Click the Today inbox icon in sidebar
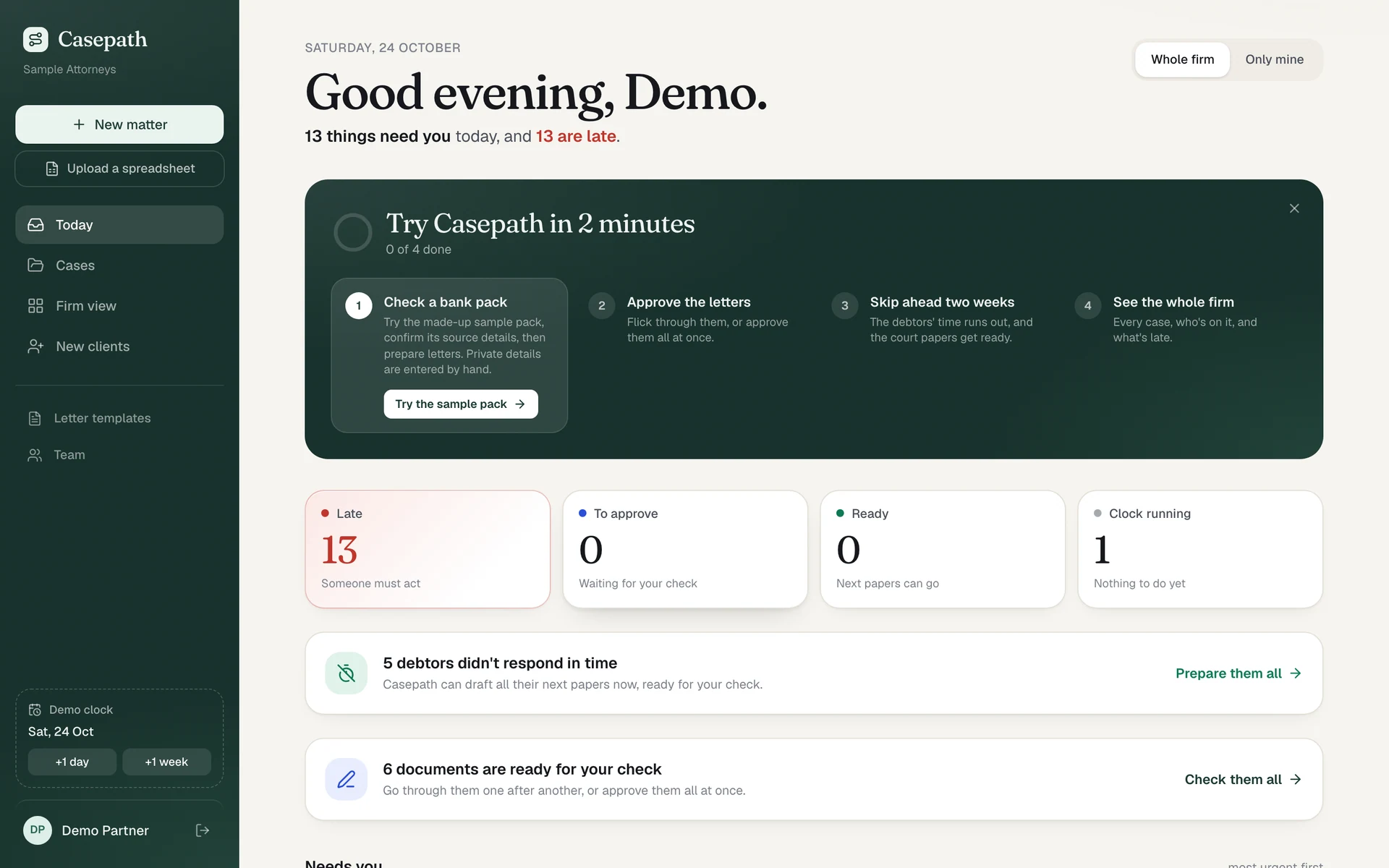Screen dimensions: 1389x868 pyautogui.click(x=35, y=225)
